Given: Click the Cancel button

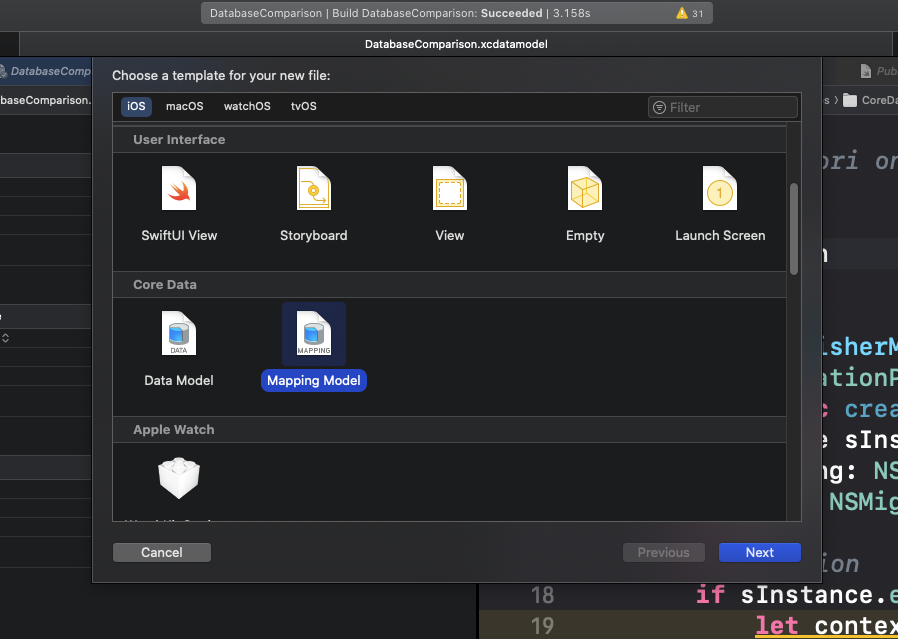Looking at the screenshot, I should click(x=161, y=552).
